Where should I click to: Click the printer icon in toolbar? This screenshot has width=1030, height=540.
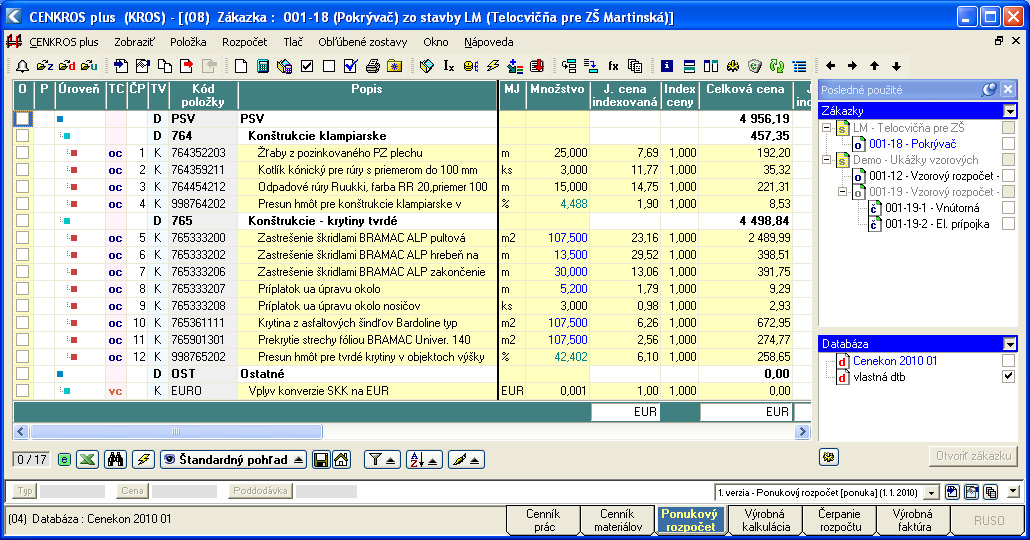coord(372,66)
